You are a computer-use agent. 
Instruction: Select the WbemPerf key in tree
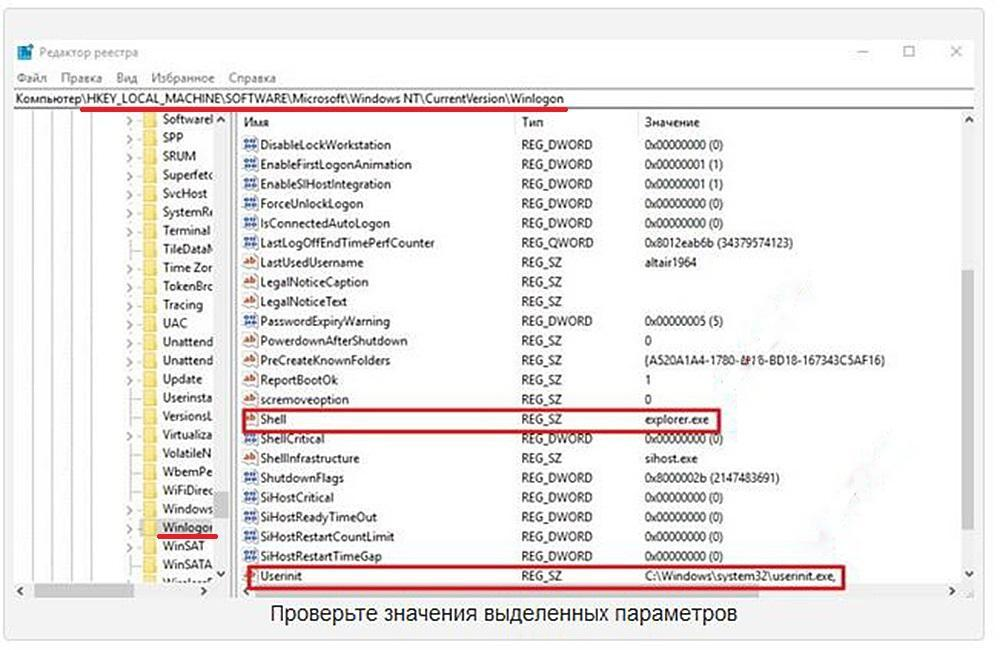tap(188, 472)
